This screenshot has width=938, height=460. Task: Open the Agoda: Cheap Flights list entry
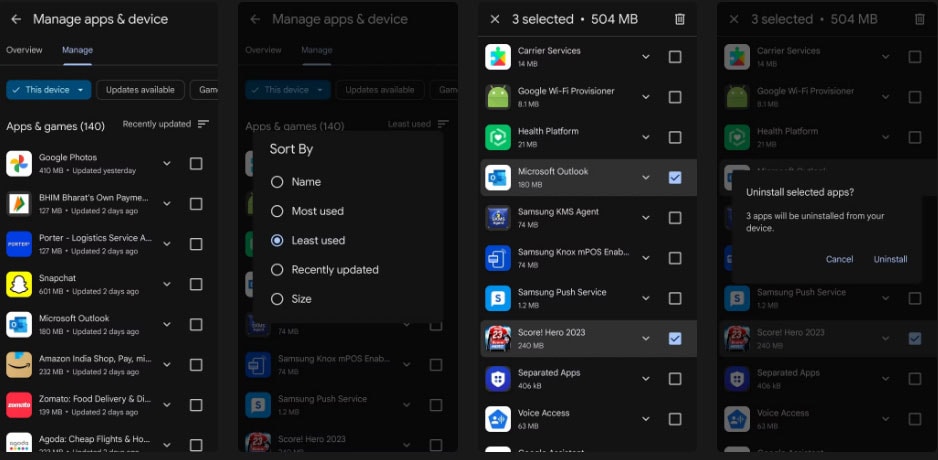click(x=94, y=440)
